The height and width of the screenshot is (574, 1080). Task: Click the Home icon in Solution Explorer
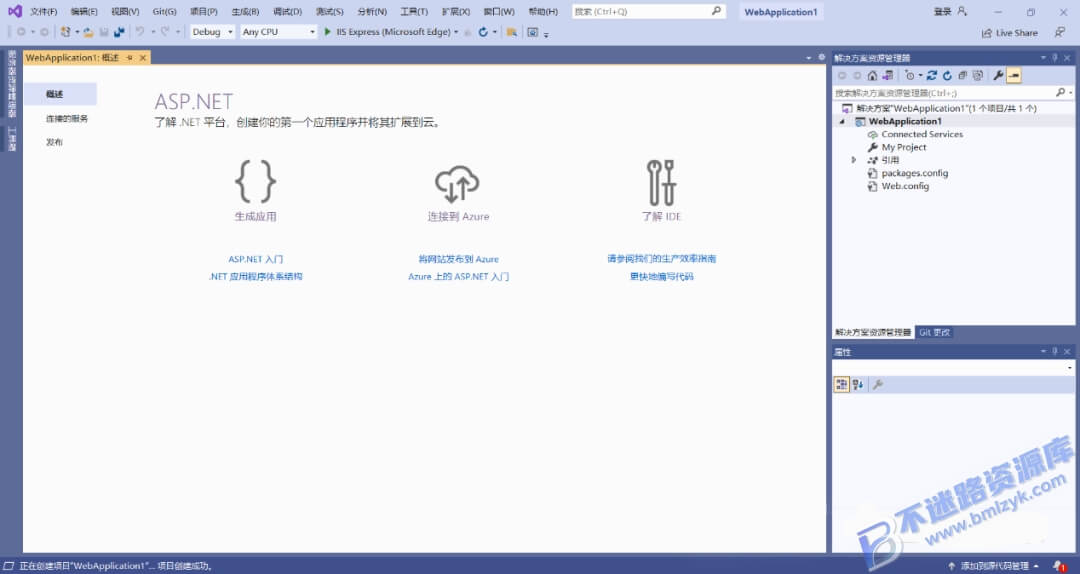872,75
